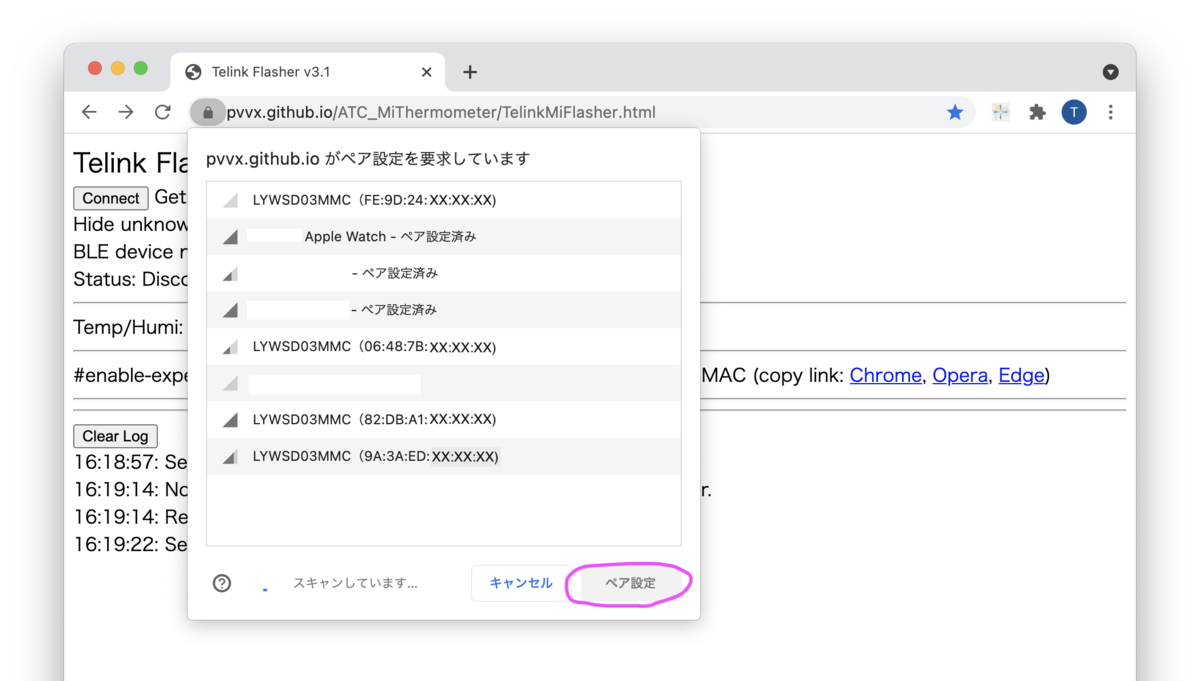Open the Opera copy link

pos(960,375)
